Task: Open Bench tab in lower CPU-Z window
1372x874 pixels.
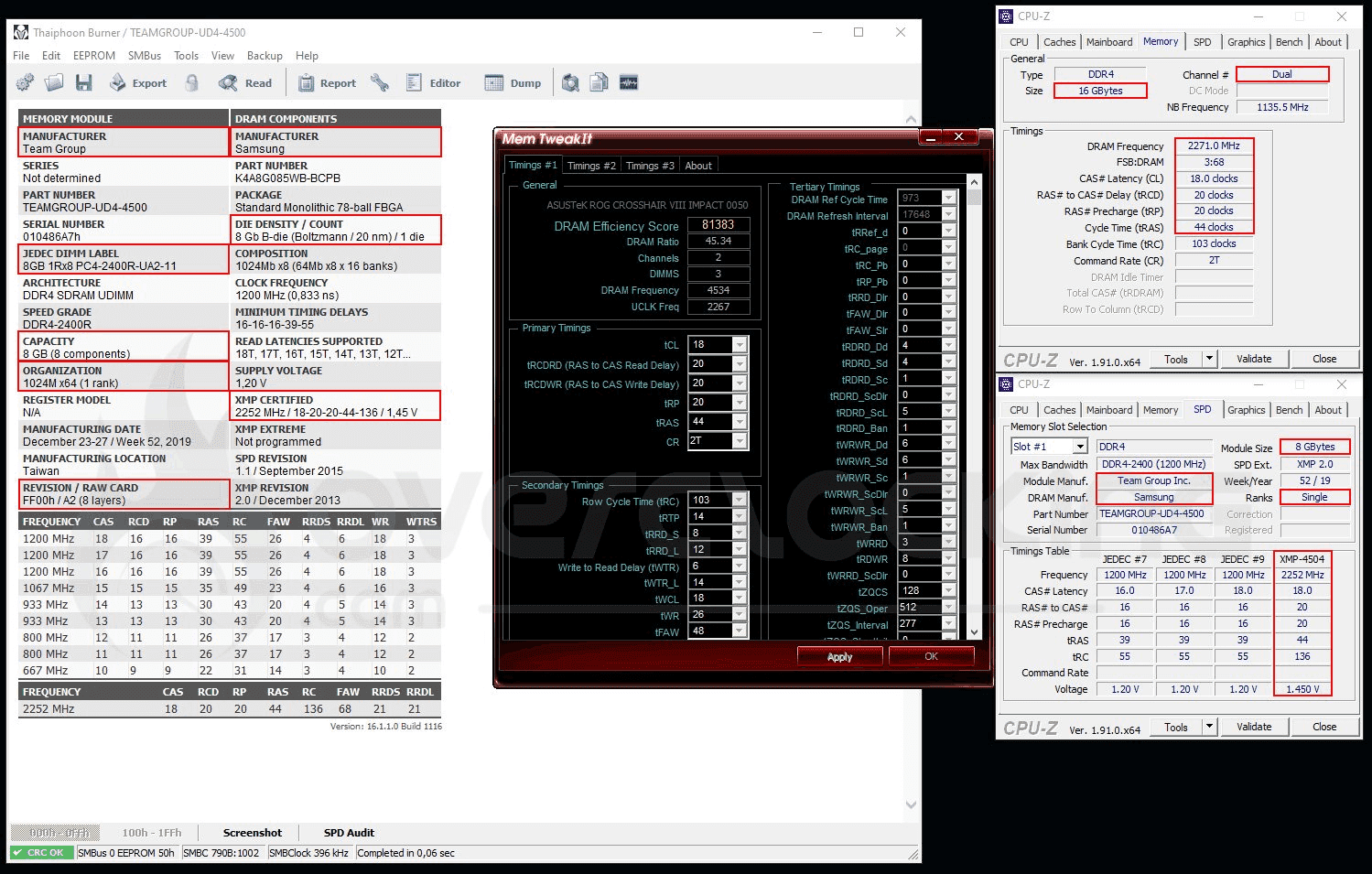Action: pyautogui.click(x=1290, y=410)
